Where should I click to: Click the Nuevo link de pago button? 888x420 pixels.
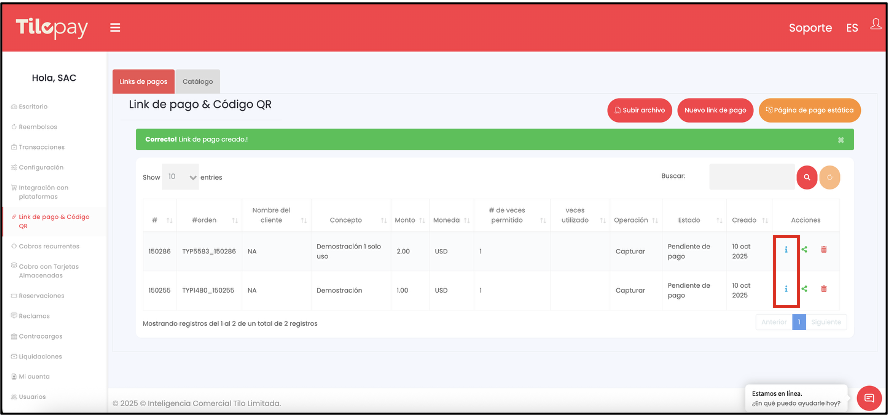point(715,110)
